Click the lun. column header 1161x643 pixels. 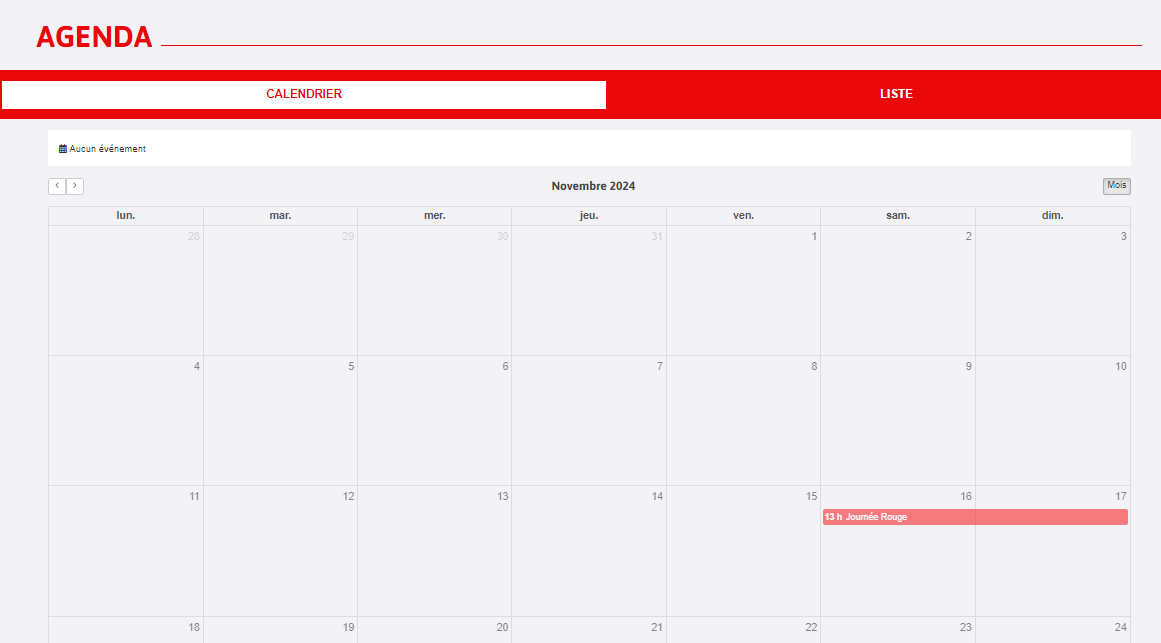point(126,216)
